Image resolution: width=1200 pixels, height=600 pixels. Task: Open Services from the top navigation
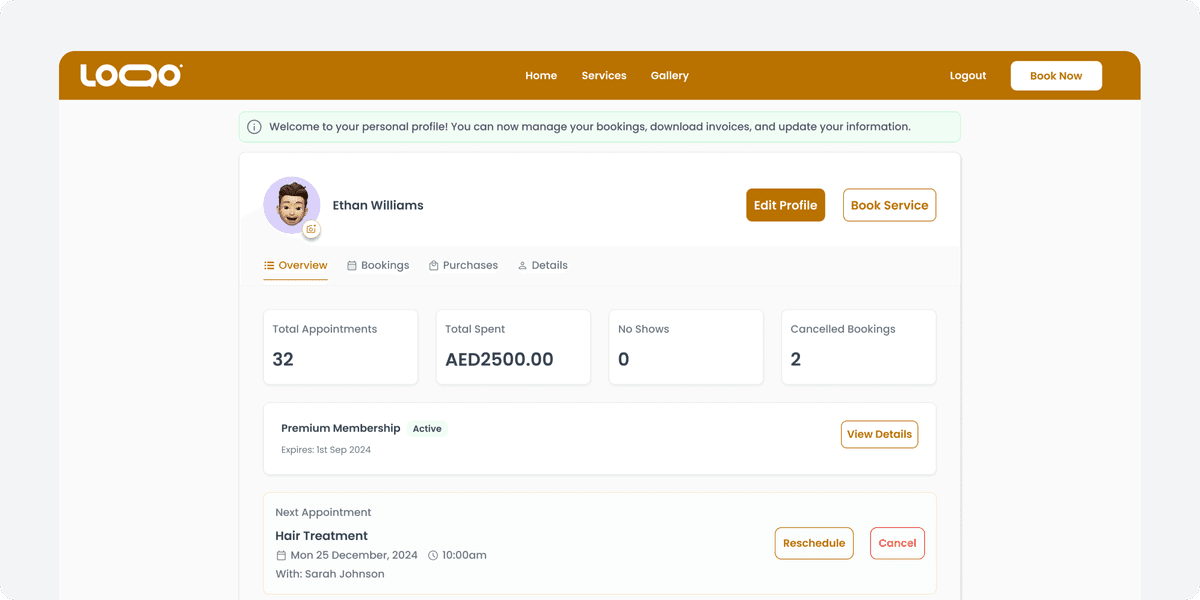click(x=604, y=76)
